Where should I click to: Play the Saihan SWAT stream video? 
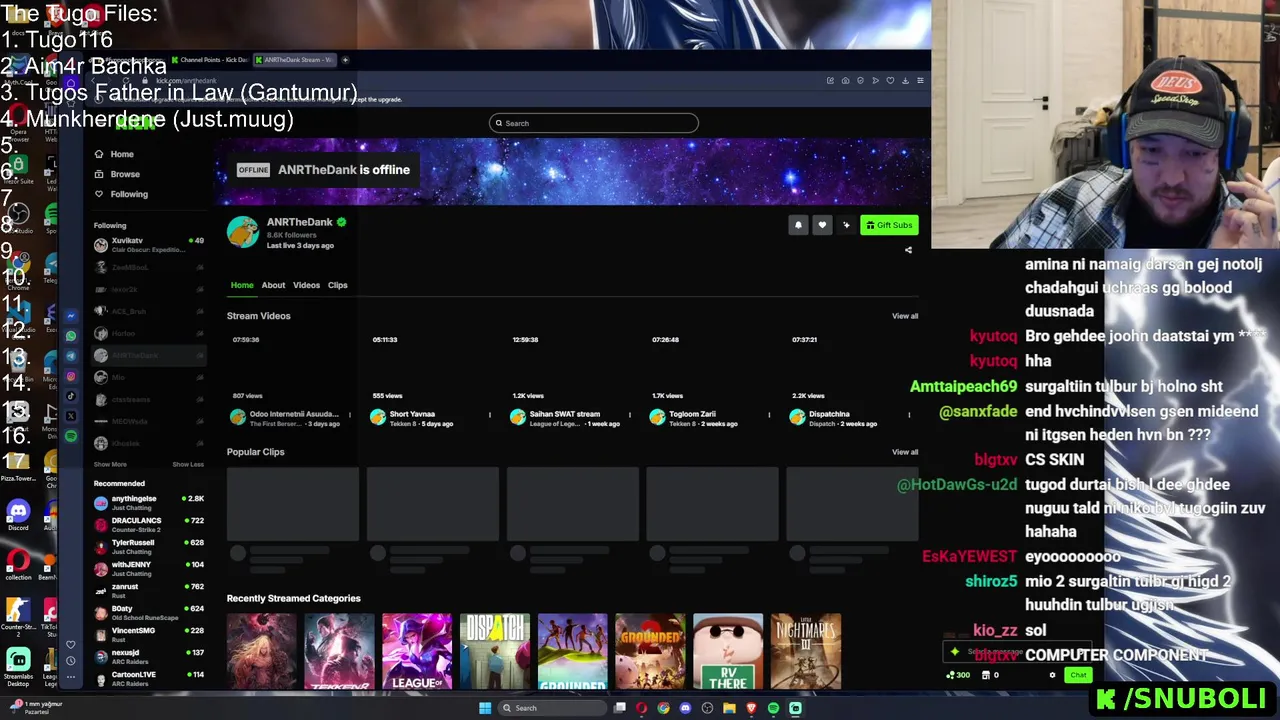[x=572, y=366]
